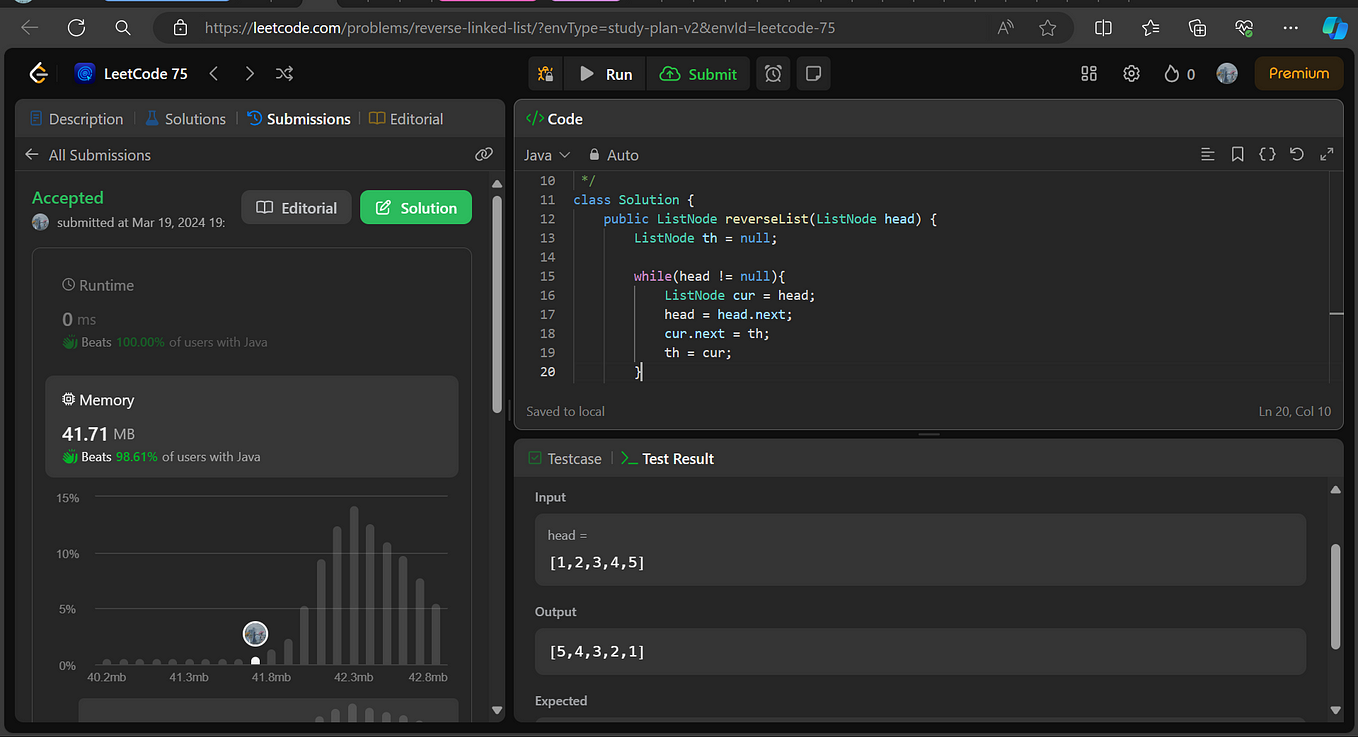Open the alarm clock timer
This screenshot has width=1358, height=737.
(x=773, y=74)
